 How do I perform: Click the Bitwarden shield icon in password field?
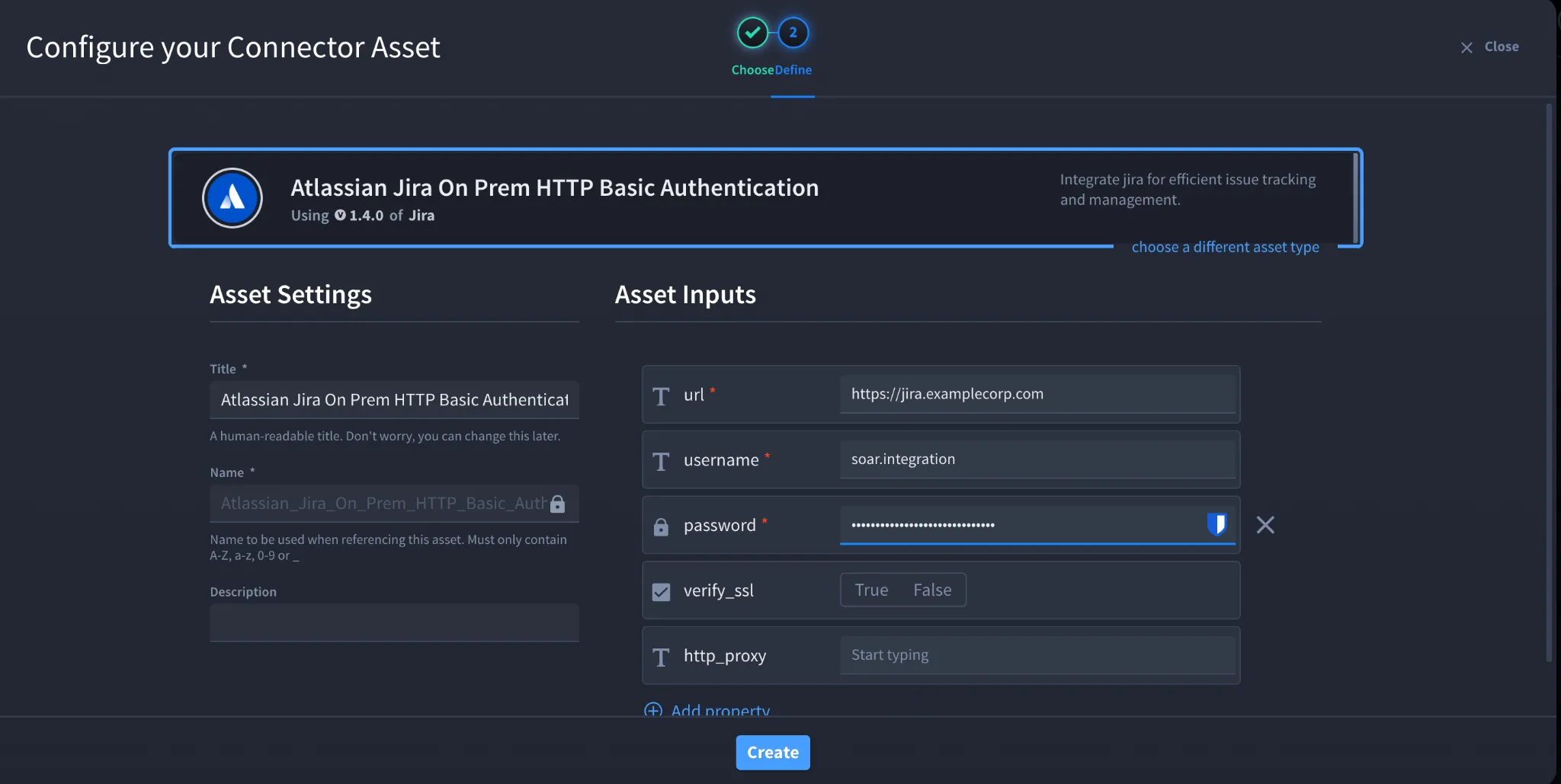[x=1216, y=524]
